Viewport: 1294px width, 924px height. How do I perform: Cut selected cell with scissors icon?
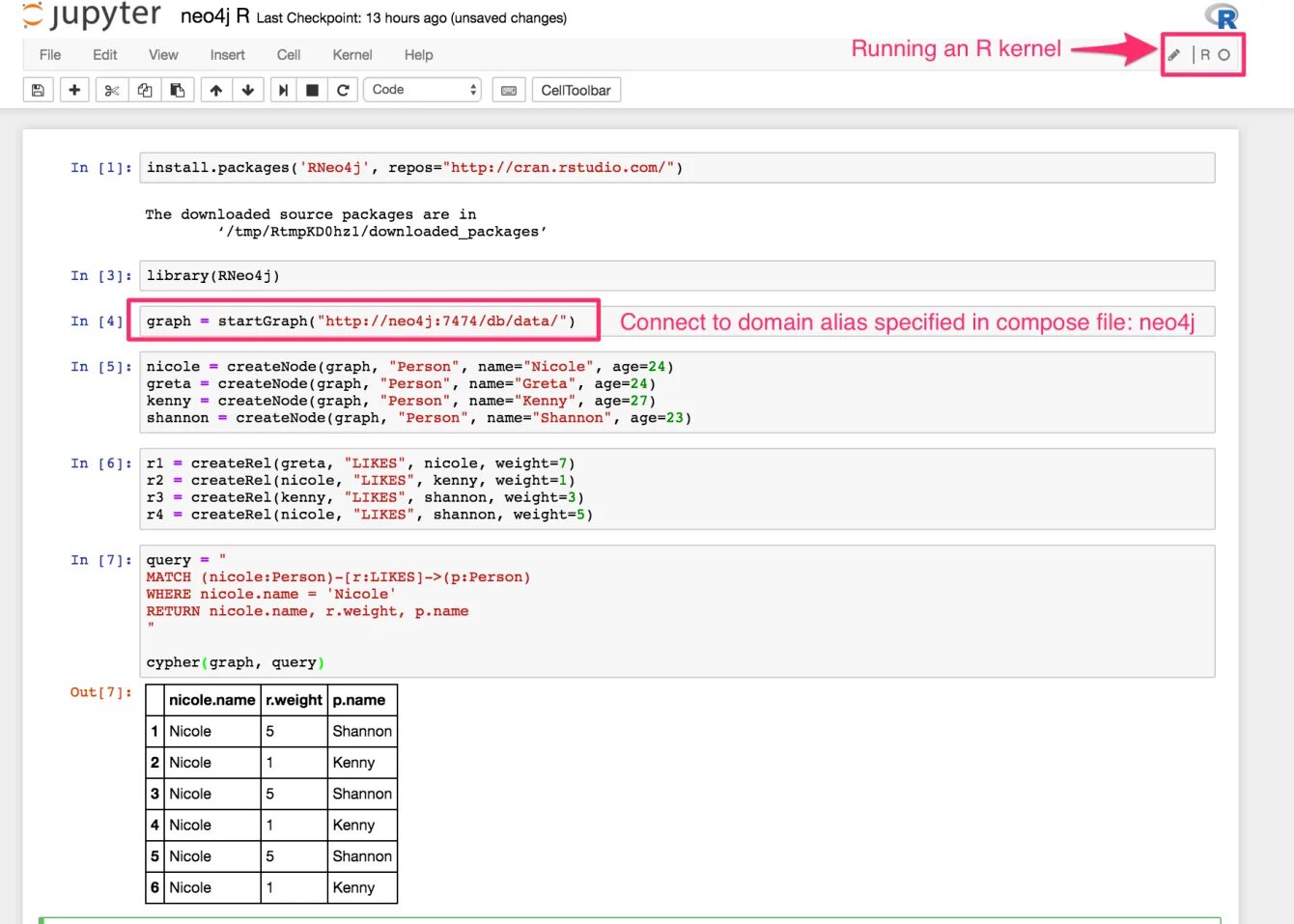pyautogui.click(x=112, y=90)
